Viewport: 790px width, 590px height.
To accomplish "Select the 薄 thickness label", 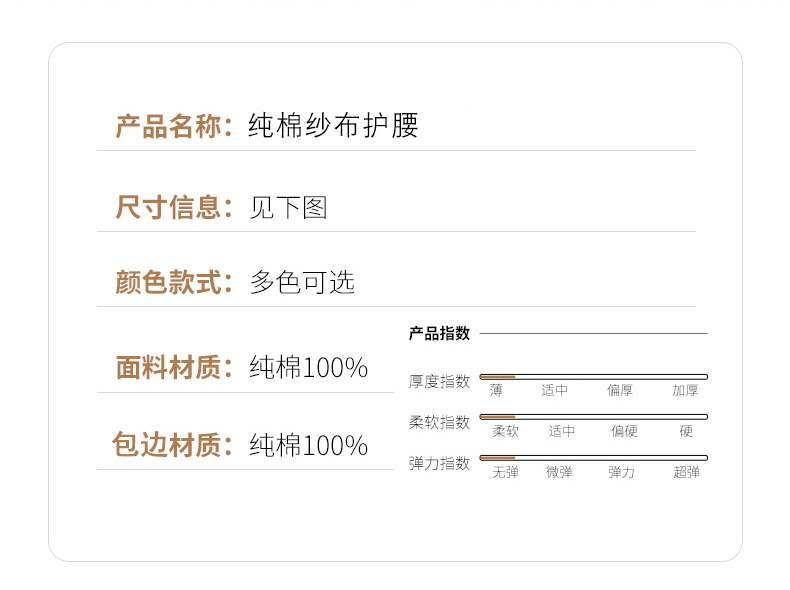I will [x=496, y=390].
